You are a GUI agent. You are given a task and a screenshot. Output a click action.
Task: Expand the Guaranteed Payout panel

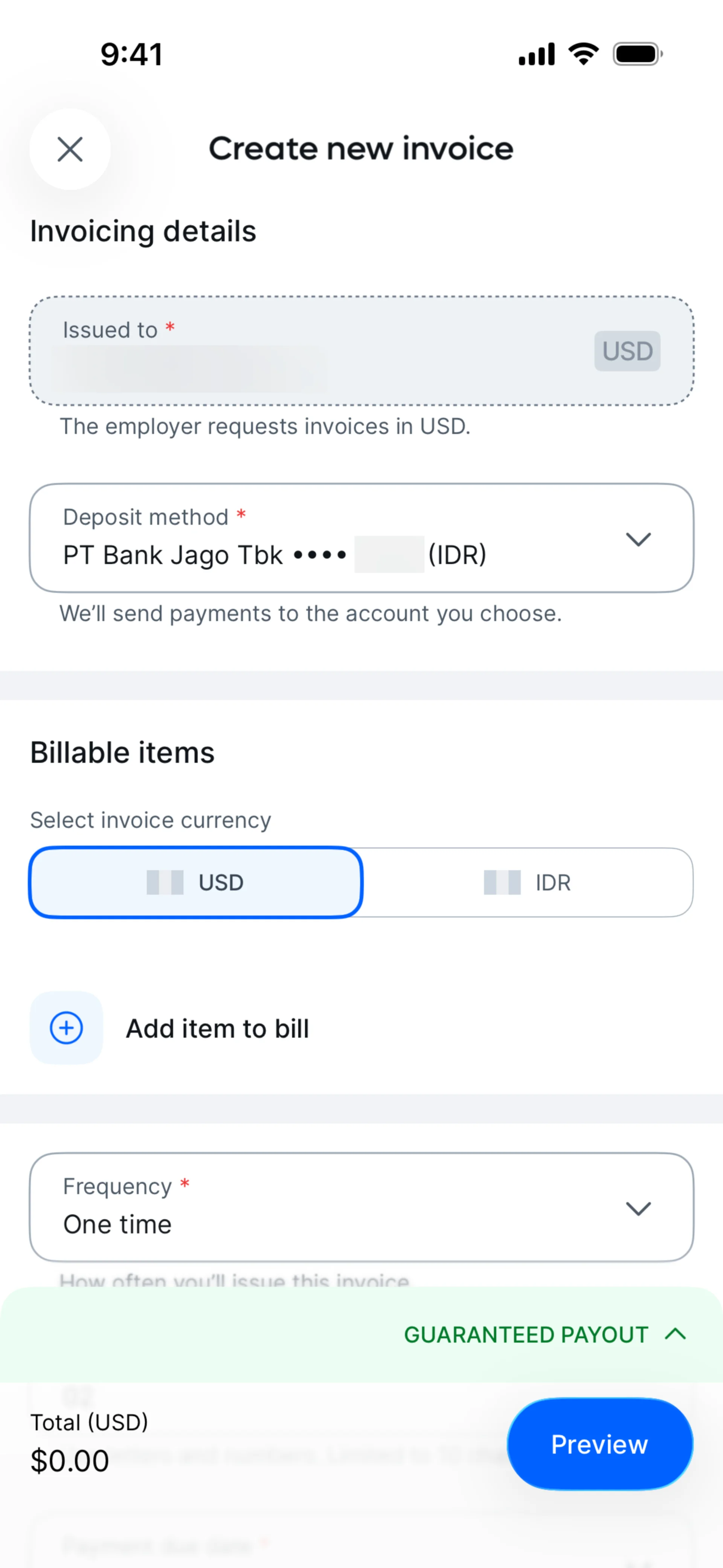676,1334
